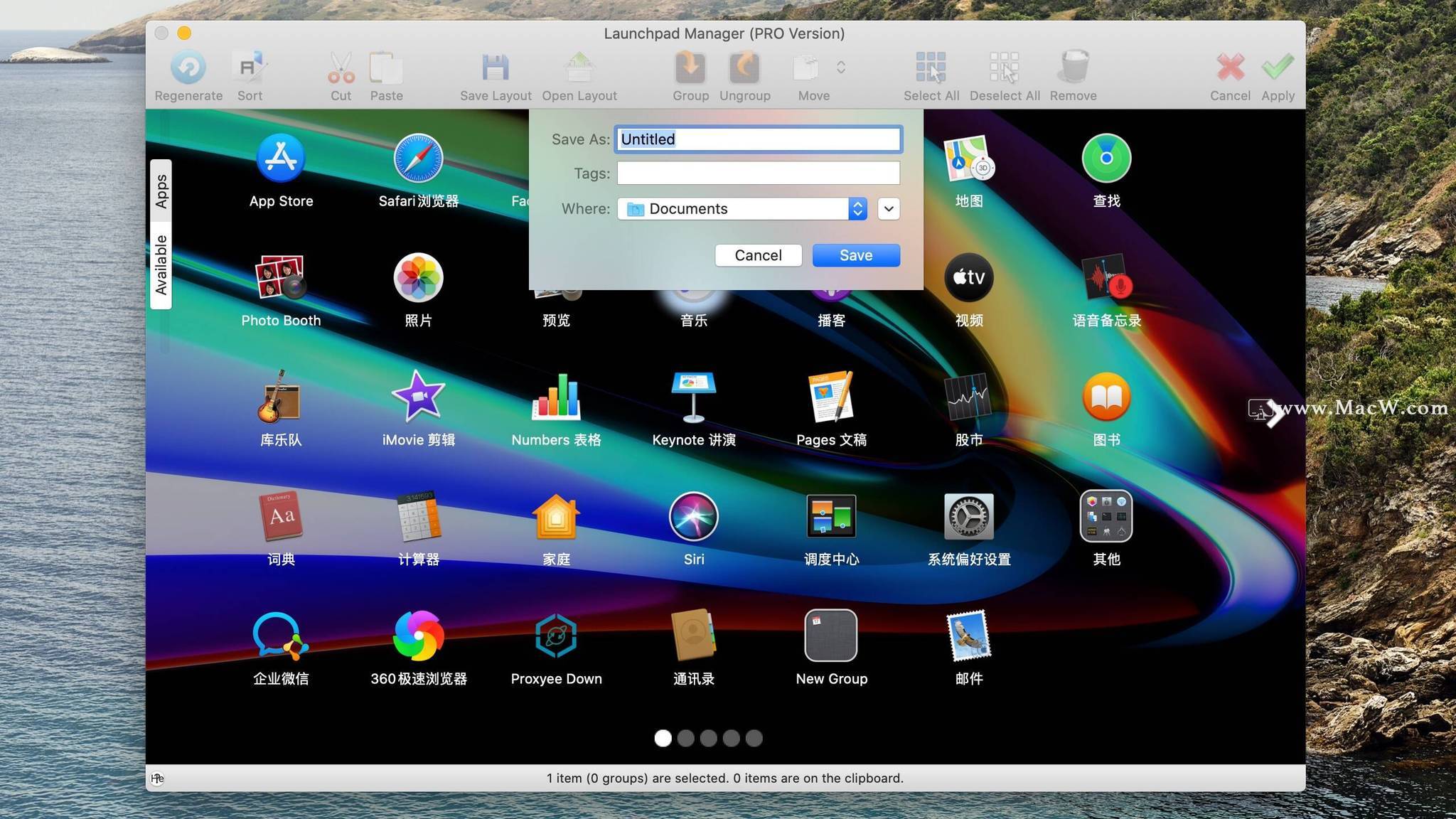Select the 地图 Maps icon
The image size is (1456, 819).
point(969,159)
